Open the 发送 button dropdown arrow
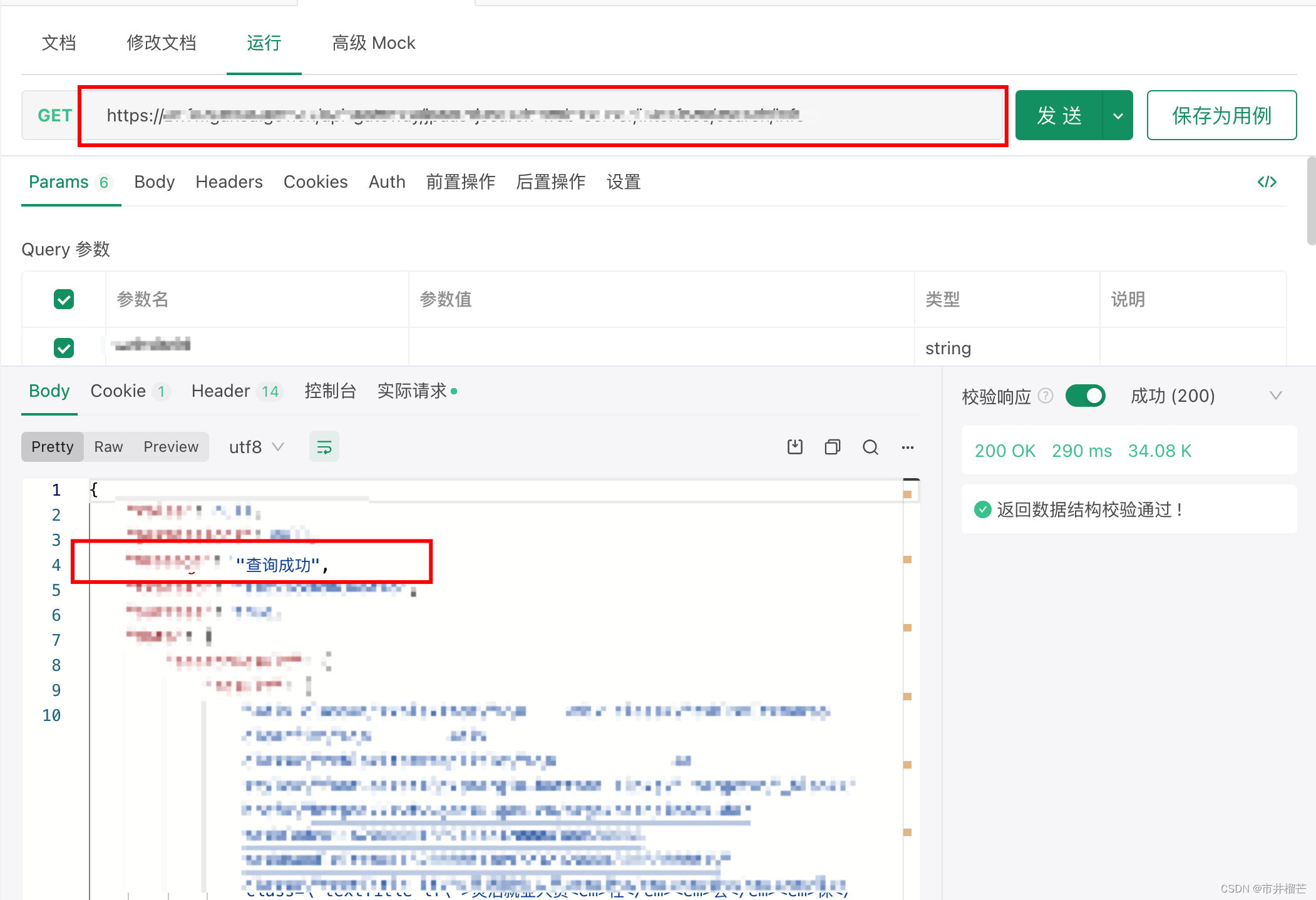 (x=1118, y=116)
